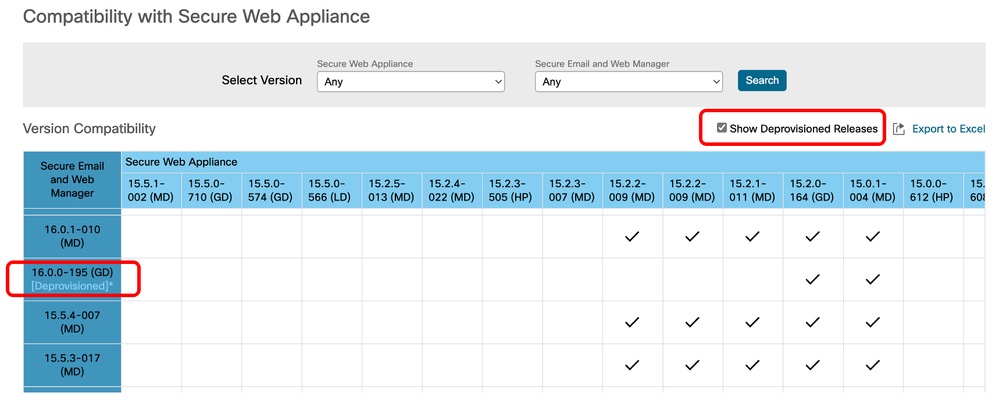This screenshot has height=400, width=999.
Task: Open the Secure Email and Web Manager dropdown
Action: click(x=628, y=81)
